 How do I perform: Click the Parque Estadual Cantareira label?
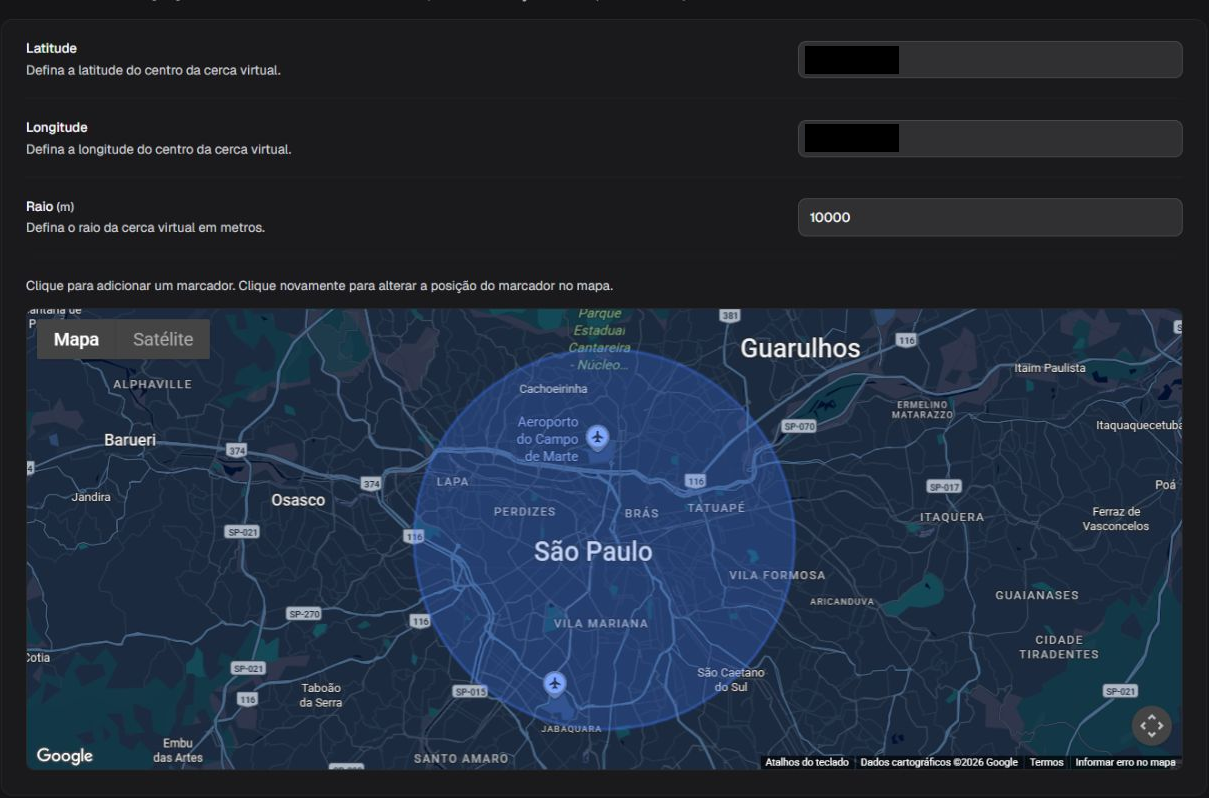coord(600,339)
